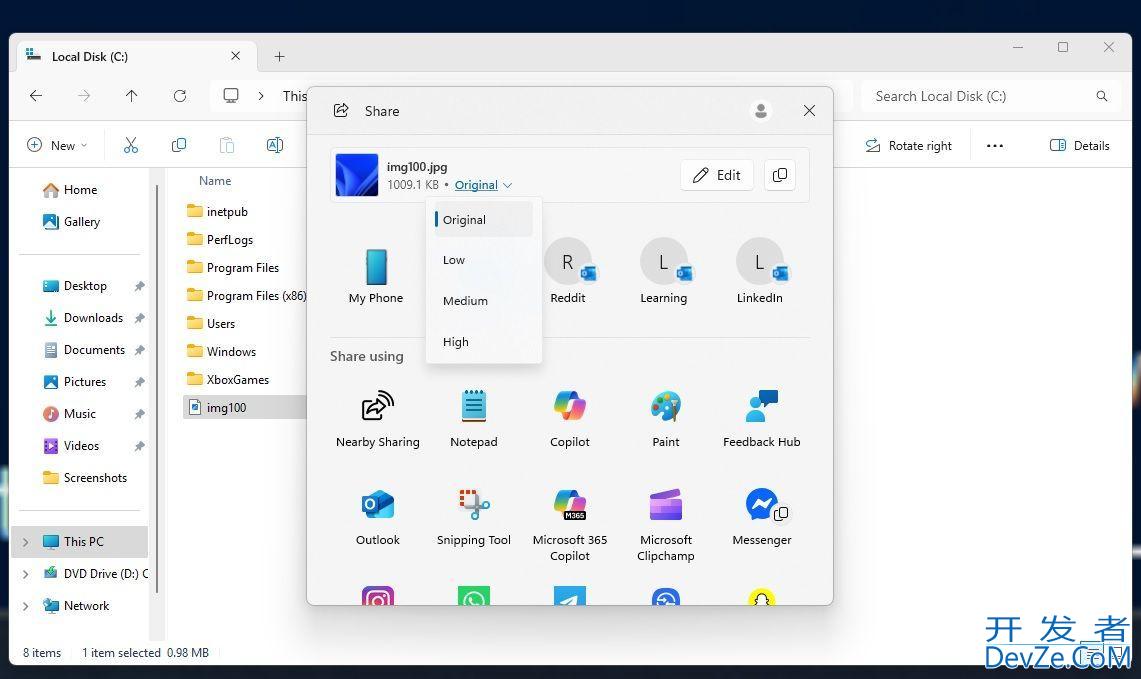Screen dimensions: 1141x679
Task: Choose Low image quality option
Action: coord(483,260)
